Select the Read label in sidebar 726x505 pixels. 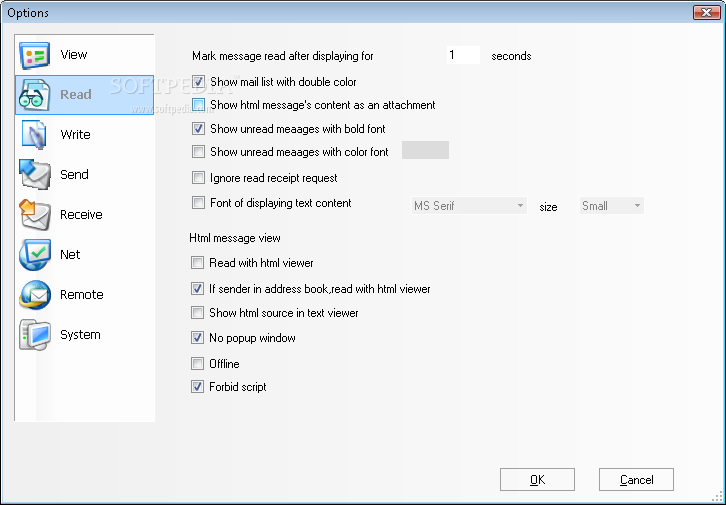[75, 94]
